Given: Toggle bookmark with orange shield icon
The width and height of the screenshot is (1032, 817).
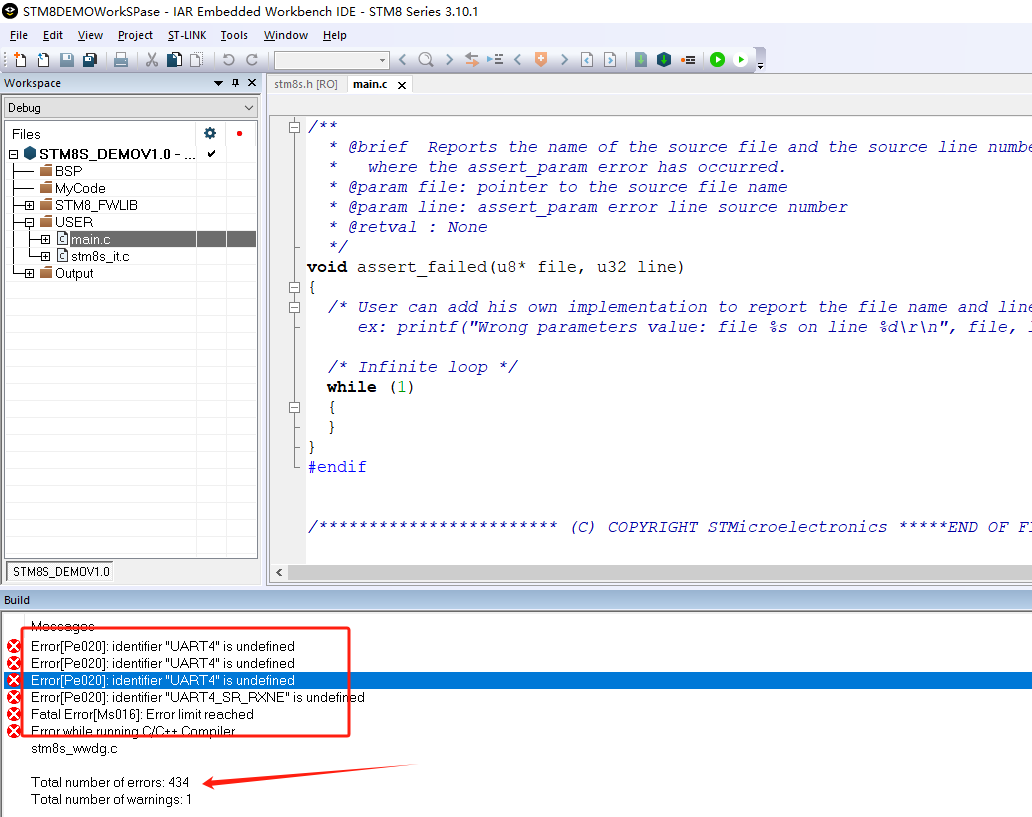Looking at the screenshot, I should (540, 60).
